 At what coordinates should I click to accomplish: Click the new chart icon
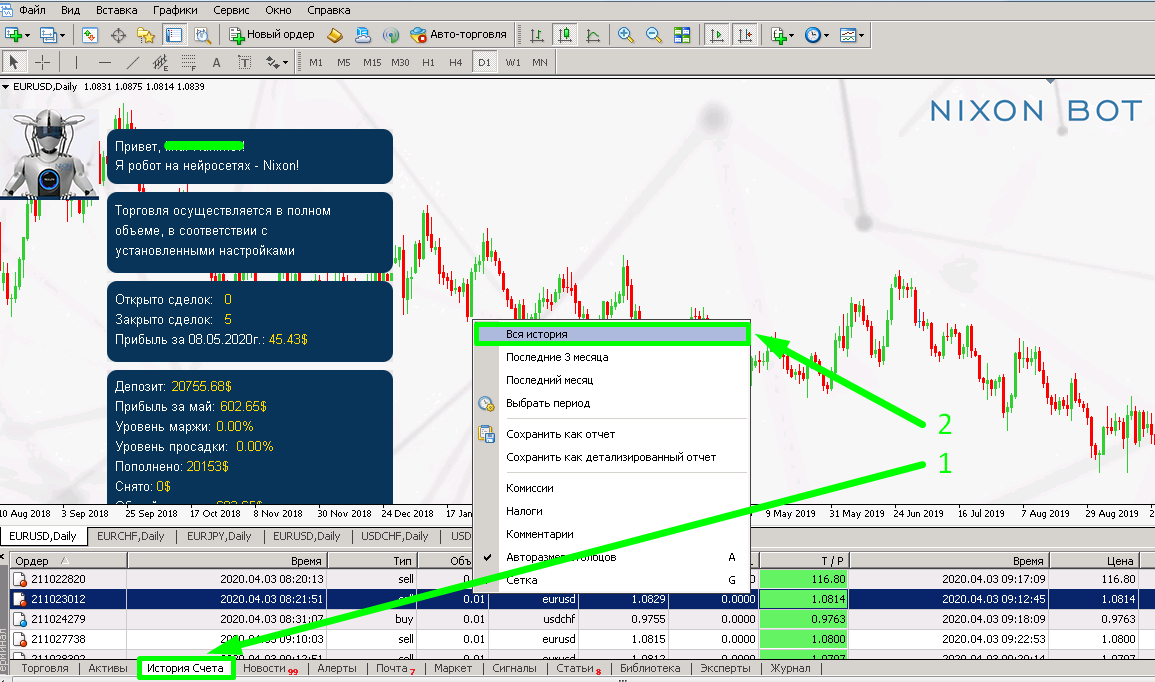tap(13, 35)
